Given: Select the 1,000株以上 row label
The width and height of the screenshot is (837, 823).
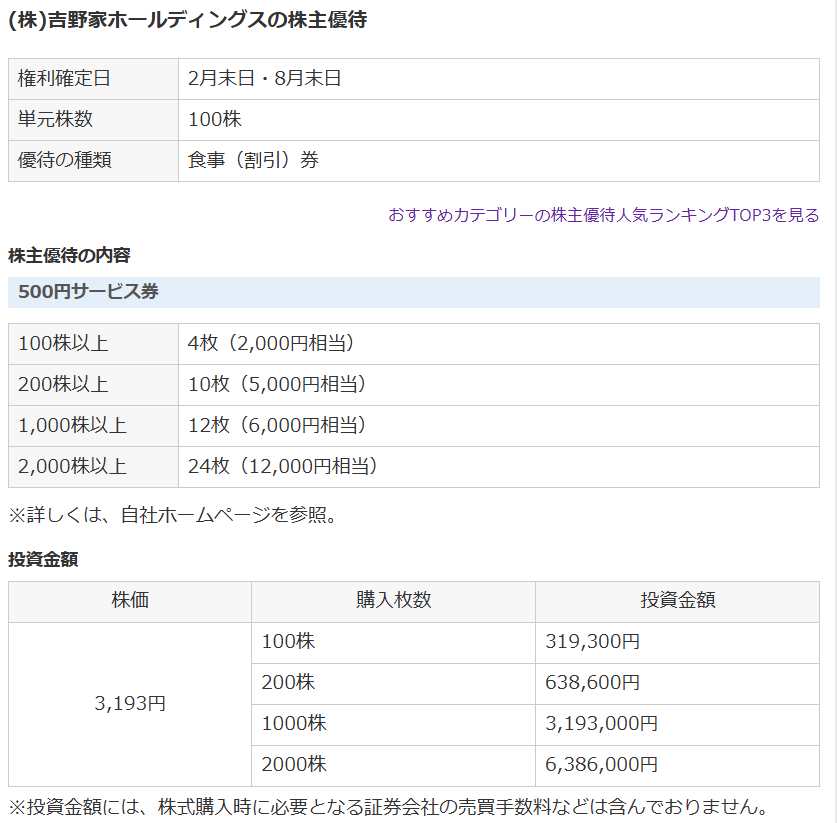Looking at the screenshot, I should tap(93, 426).
